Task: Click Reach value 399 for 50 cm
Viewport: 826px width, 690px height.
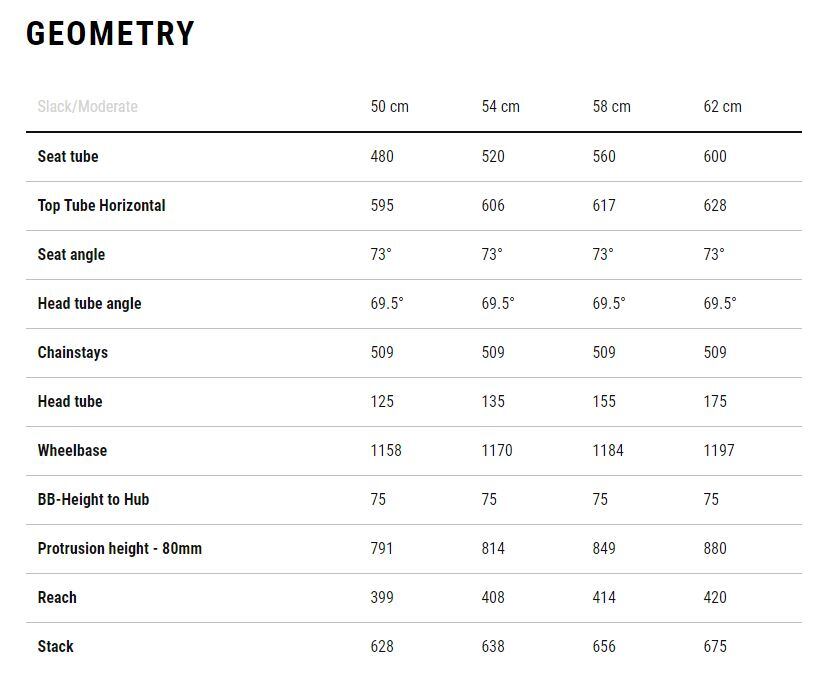Action: [382, 598]
